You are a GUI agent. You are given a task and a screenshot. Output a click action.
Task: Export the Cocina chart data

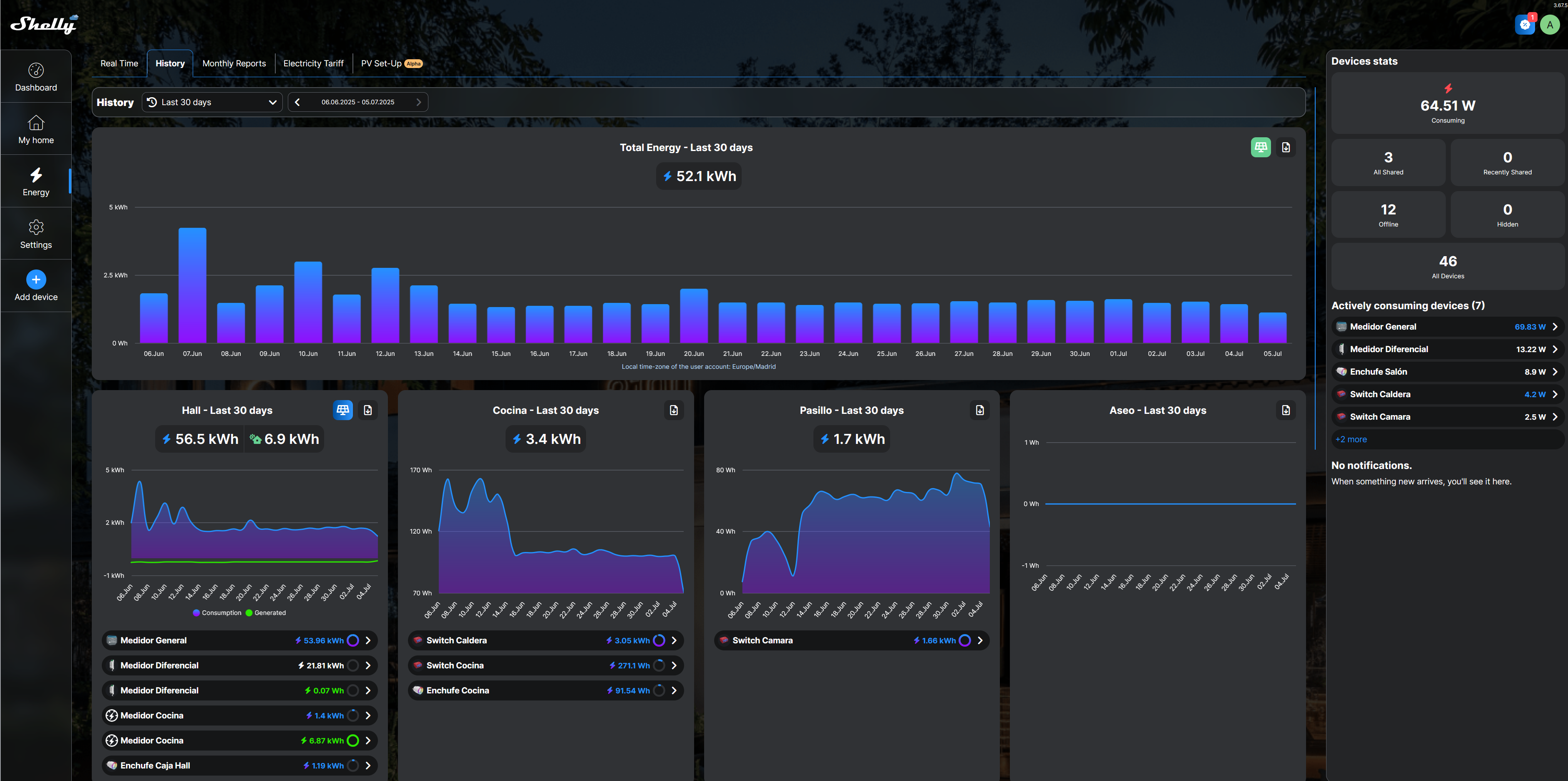click(x=673, y=410)
